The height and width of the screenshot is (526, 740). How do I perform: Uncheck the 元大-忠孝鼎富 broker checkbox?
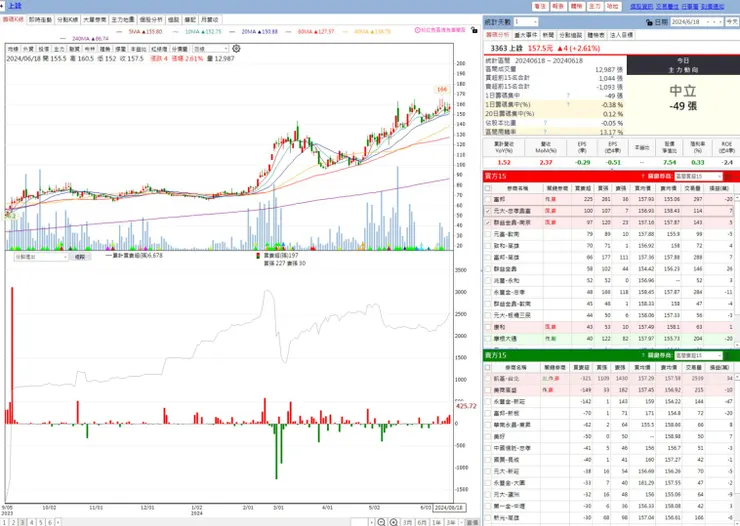click(488, 211)
